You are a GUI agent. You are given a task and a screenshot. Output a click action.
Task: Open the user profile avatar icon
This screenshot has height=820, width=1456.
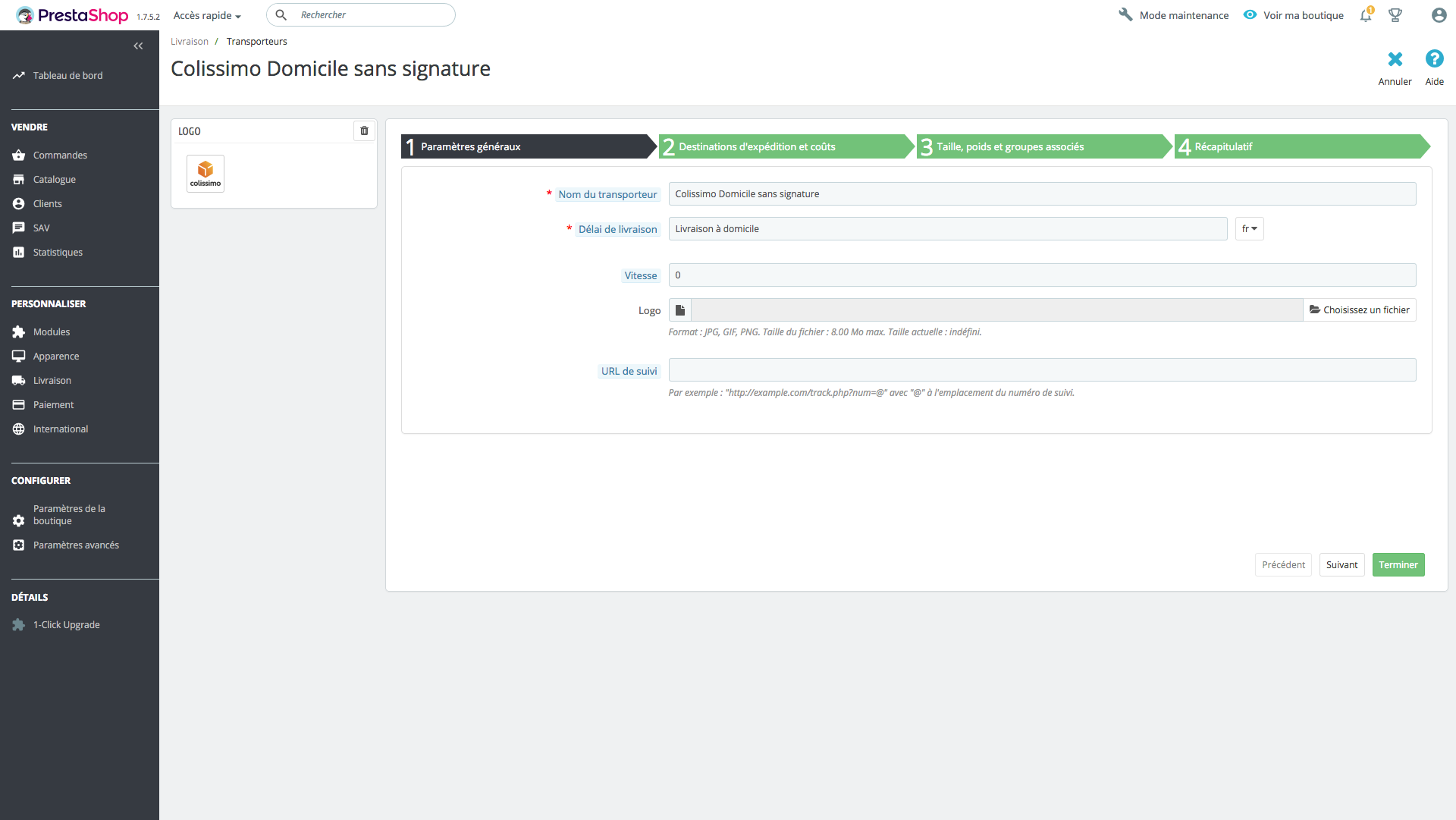[1439, 15]
